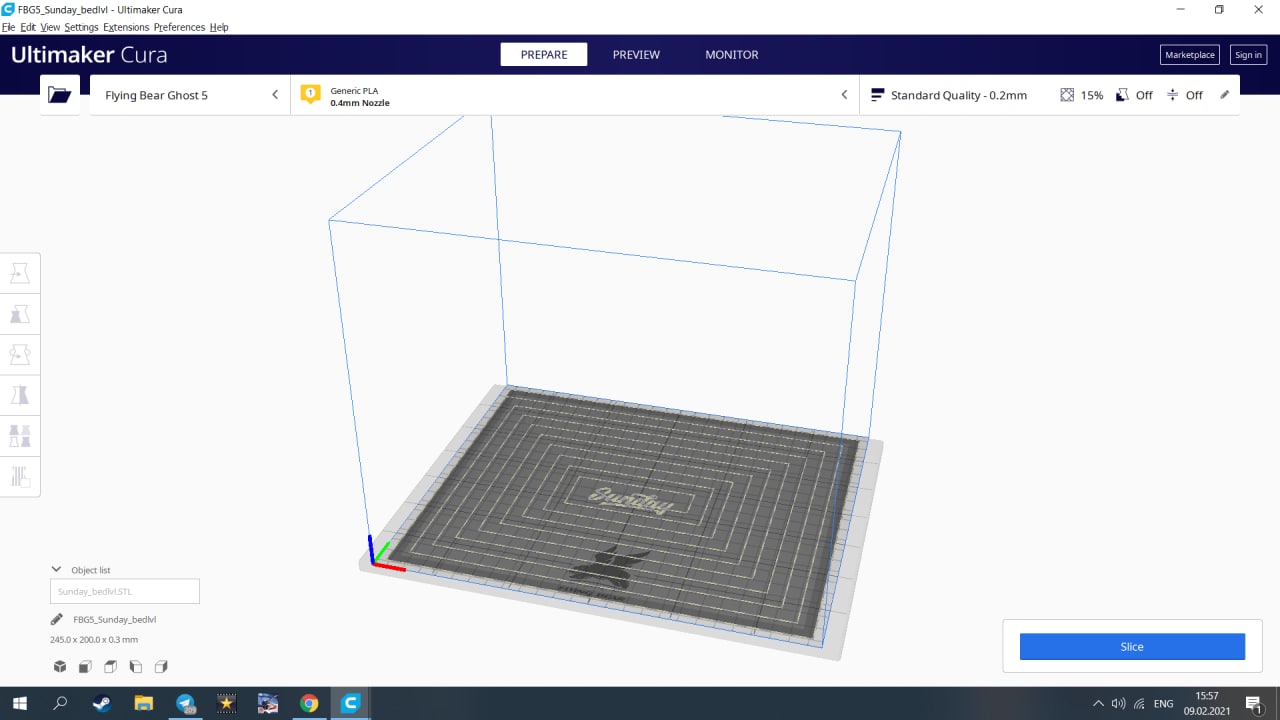Open Telegram from taskbar
This screenshot has width=1280, height=720.
click(x=186, y=703)
